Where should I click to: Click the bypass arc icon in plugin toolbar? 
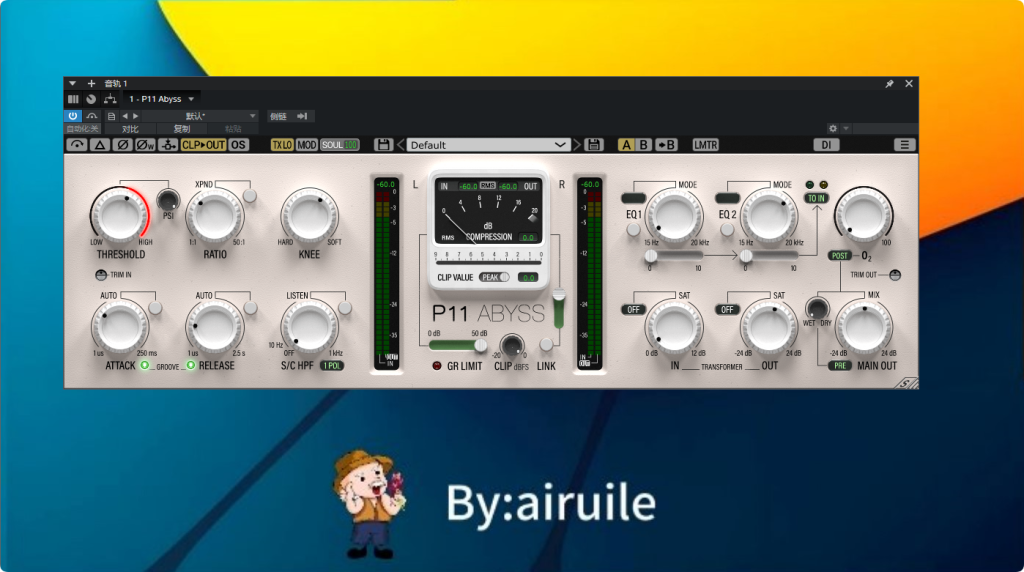click(x=77, y=145)
